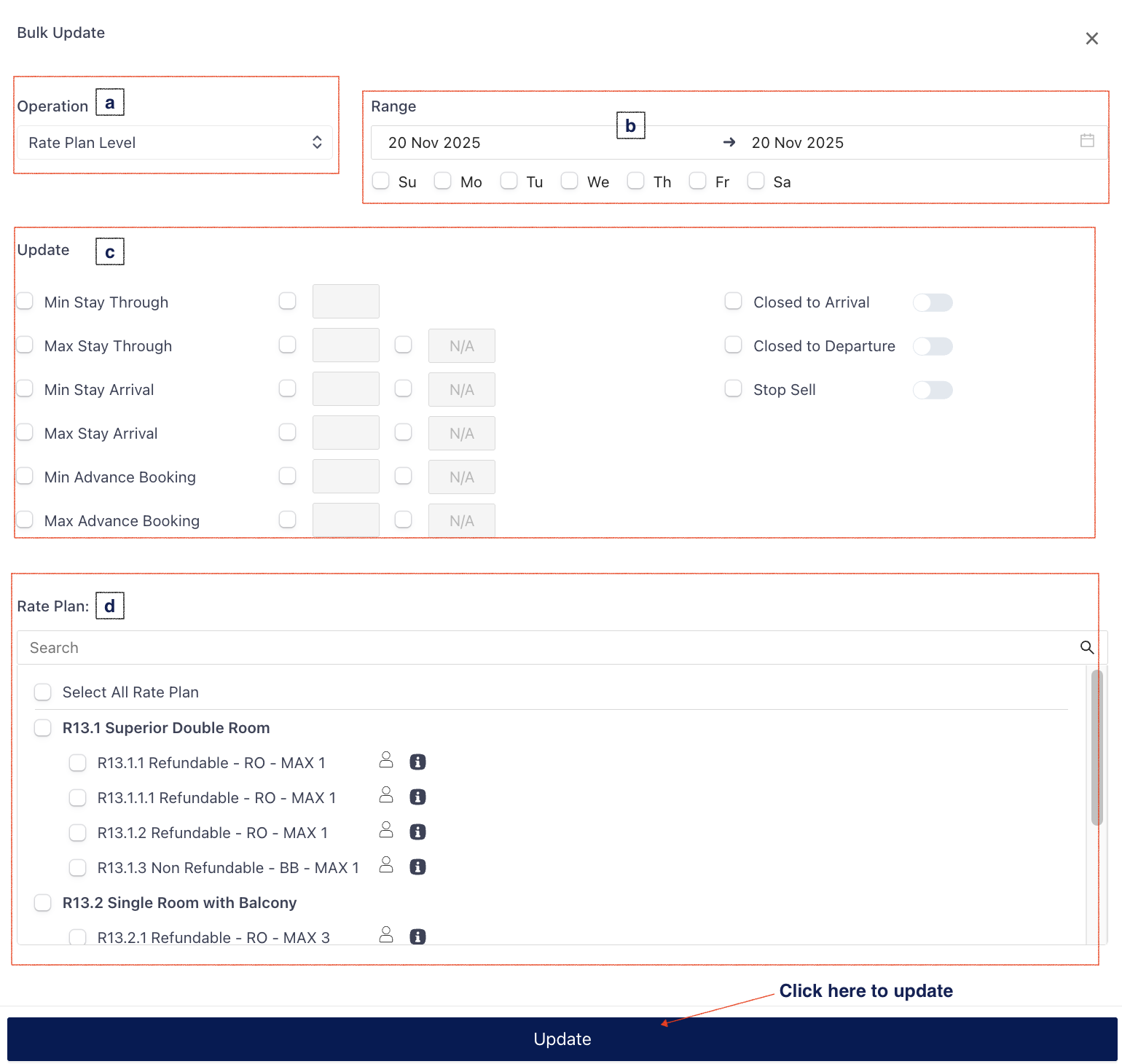Open info icon for R13.1.1 Refundable rate

click(x=417, y=762)
